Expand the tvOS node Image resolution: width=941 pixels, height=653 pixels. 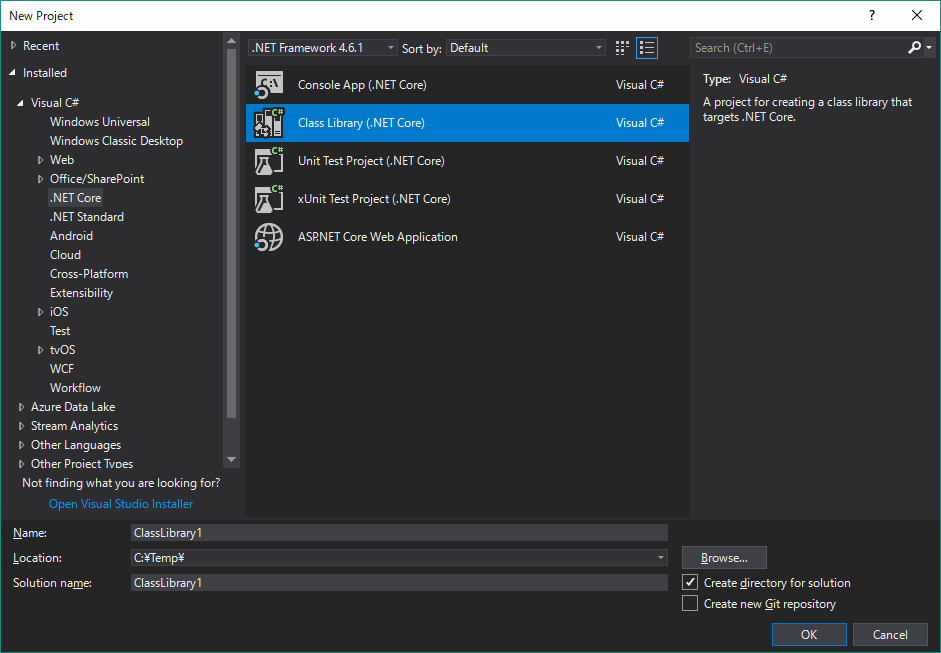point(40,350)
